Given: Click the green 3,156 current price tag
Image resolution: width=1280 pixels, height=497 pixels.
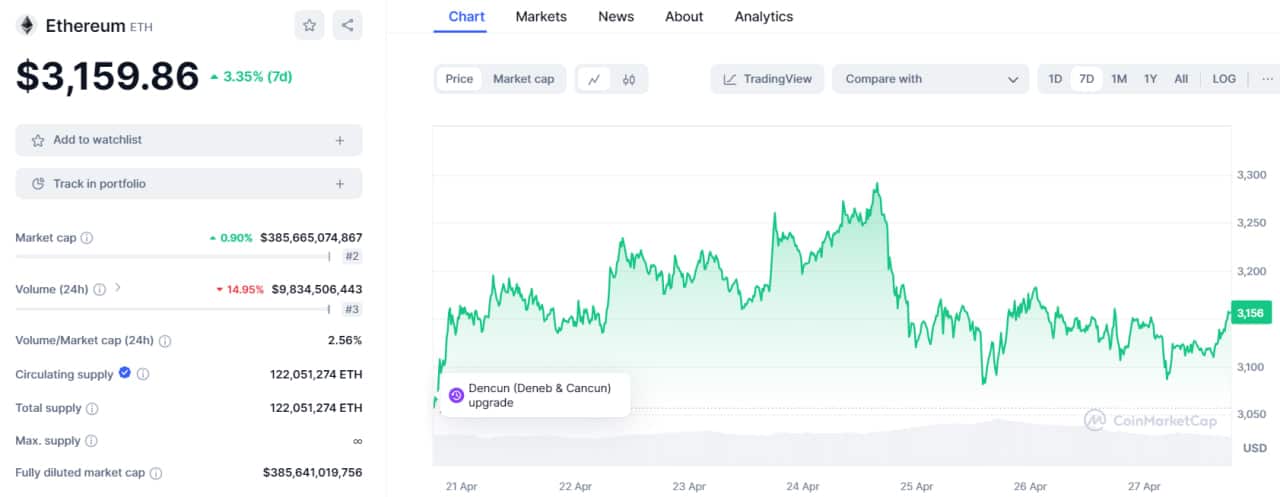Looking at the screenshot, I should point(1250,313).
